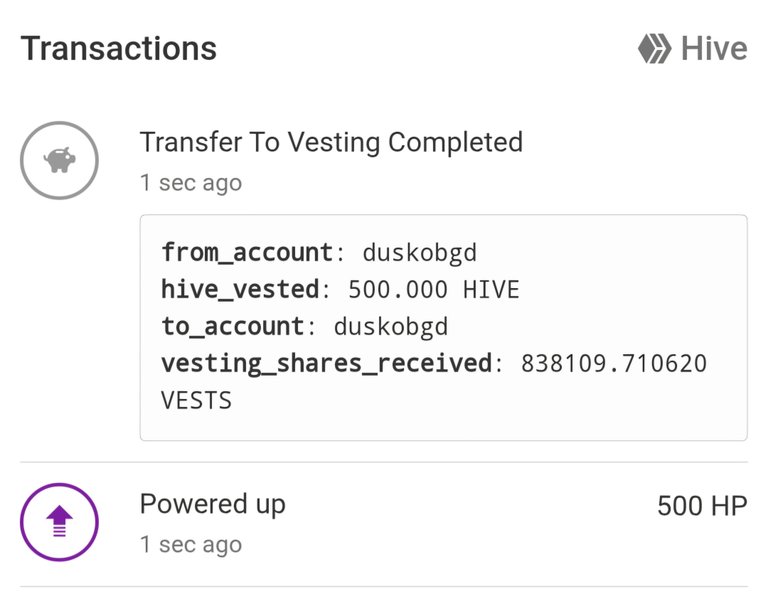Click the 500 HP amount
Screen dimensions: 768x597
pyautogui.click(x=702, y=506)
